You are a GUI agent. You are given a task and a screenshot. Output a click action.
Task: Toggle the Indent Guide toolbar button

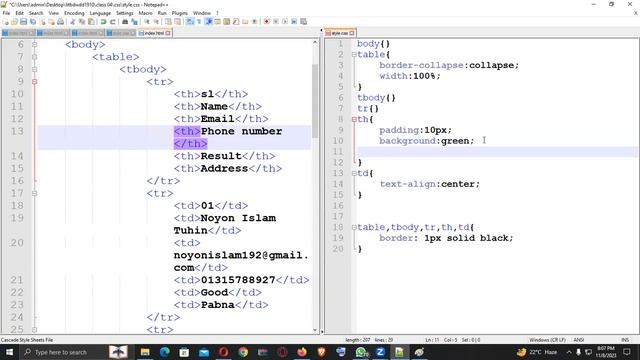[x=209, y=21]
